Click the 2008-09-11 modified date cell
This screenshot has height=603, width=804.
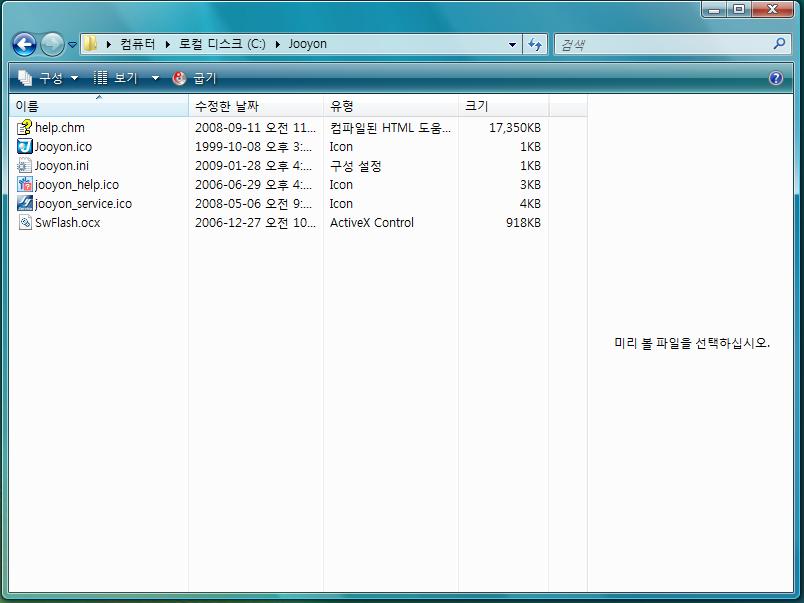tap(255, 128)
